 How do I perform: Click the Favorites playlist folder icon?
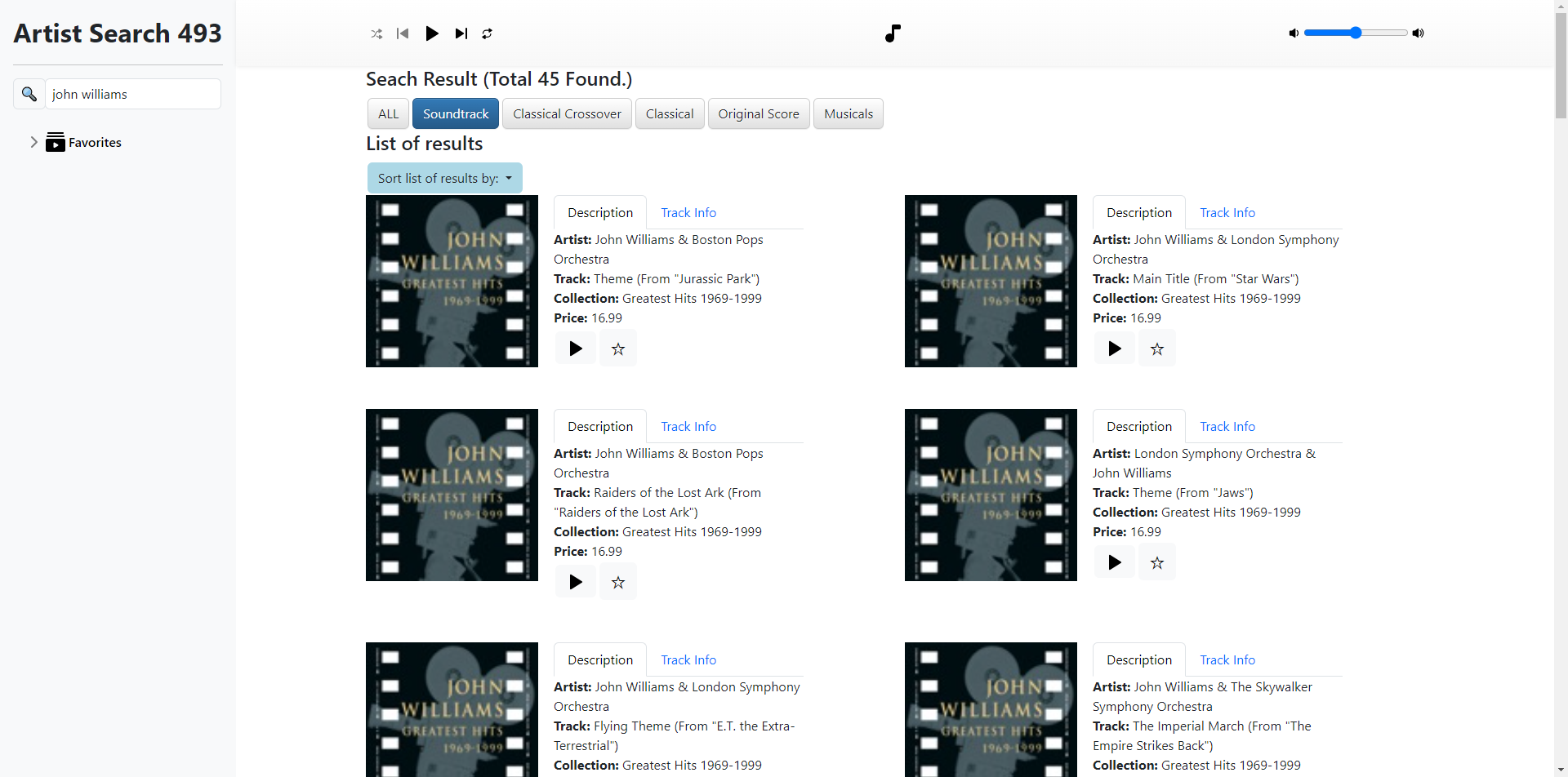(x=56, y=142)
